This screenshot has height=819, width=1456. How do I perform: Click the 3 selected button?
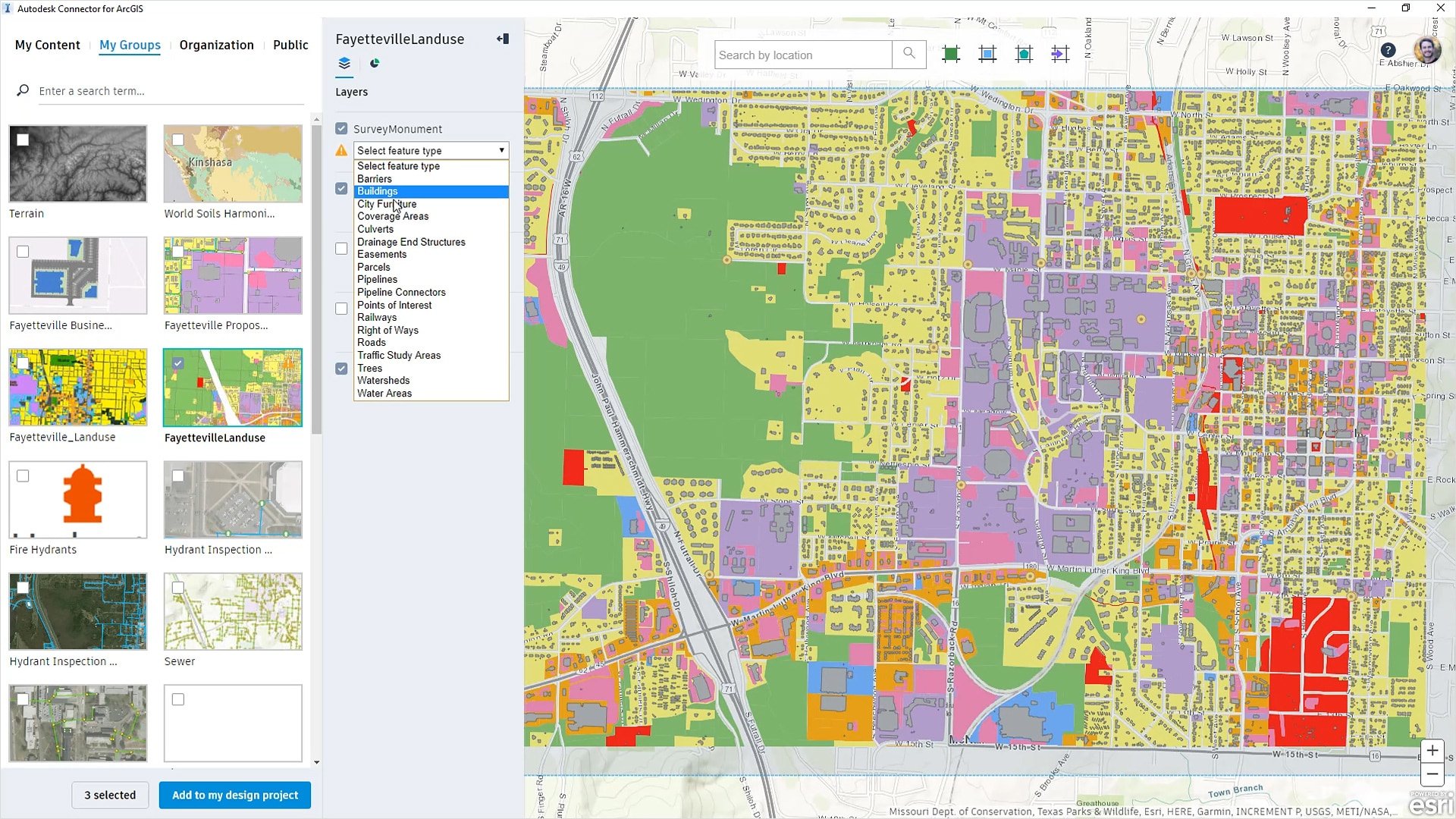click(x=110, y=795)
